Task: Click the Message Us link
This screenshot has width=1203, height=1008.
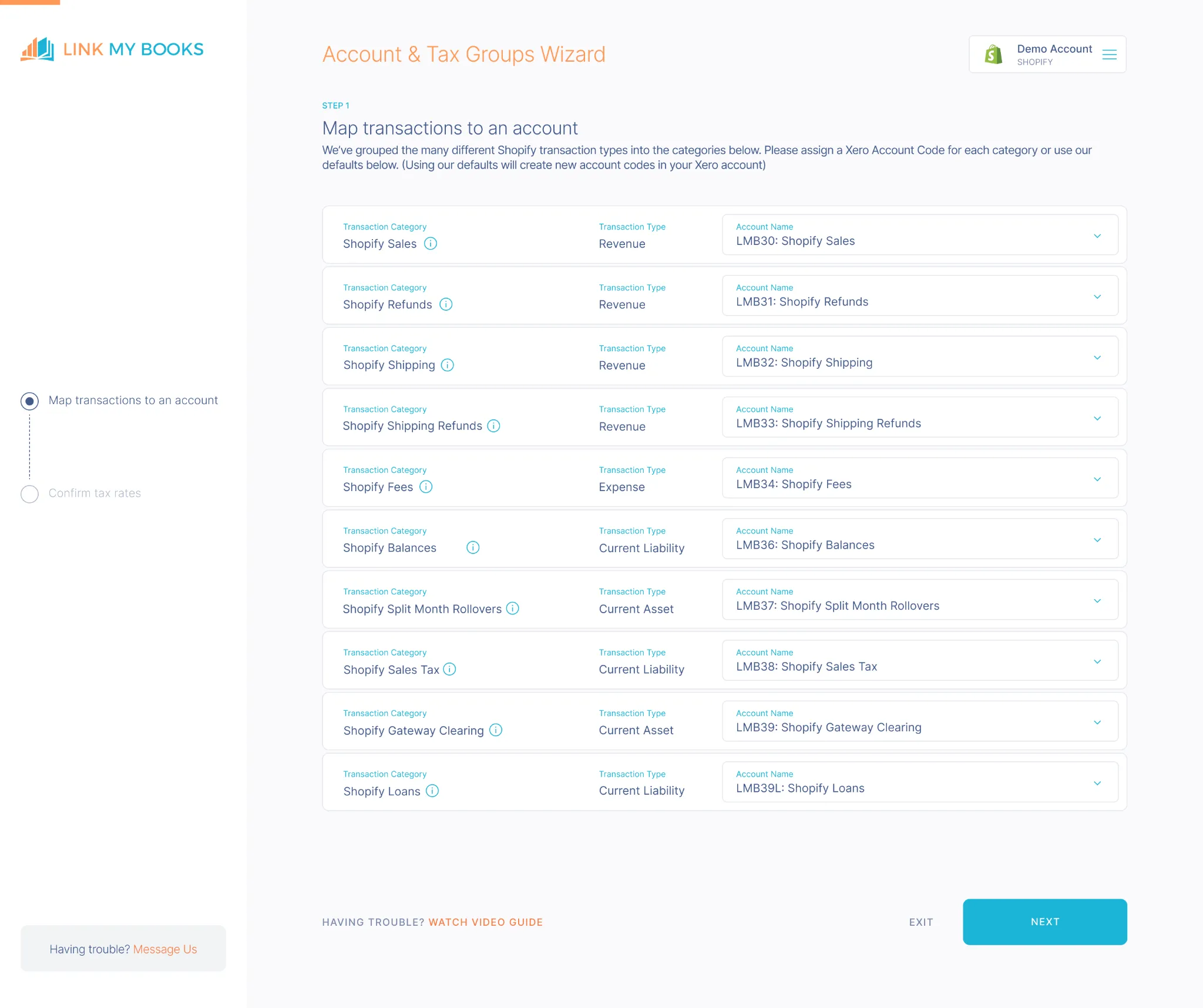Action: coord(165,949)
